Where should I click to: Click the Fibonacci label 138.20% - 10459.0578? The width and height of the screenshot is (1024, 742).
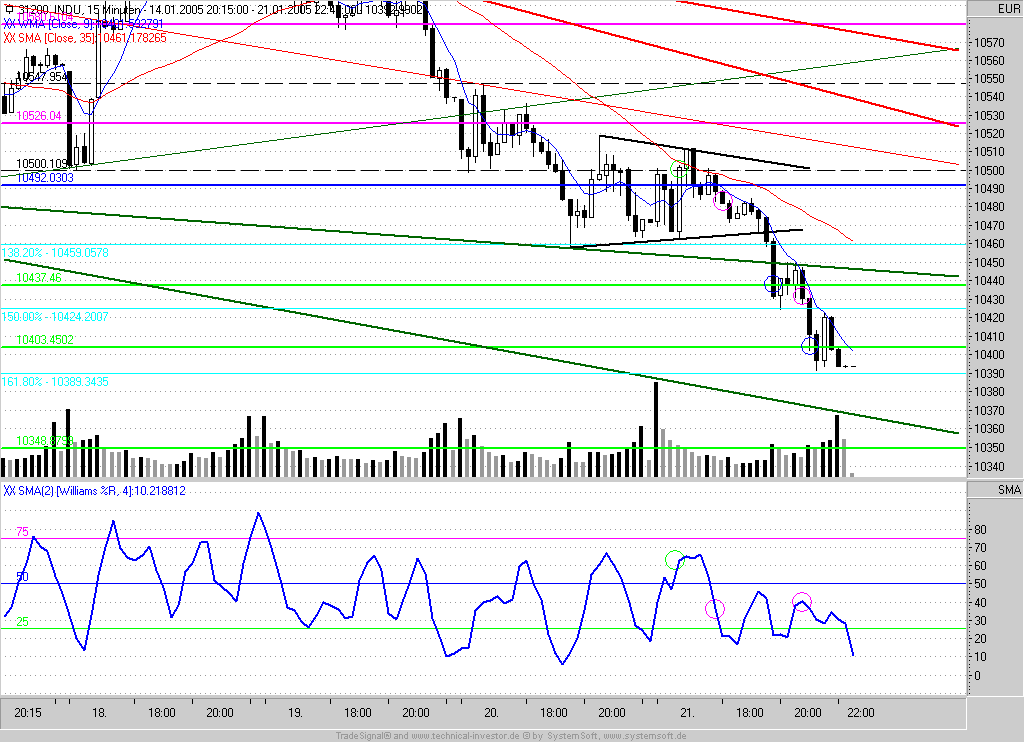click(x=55, y=252)
